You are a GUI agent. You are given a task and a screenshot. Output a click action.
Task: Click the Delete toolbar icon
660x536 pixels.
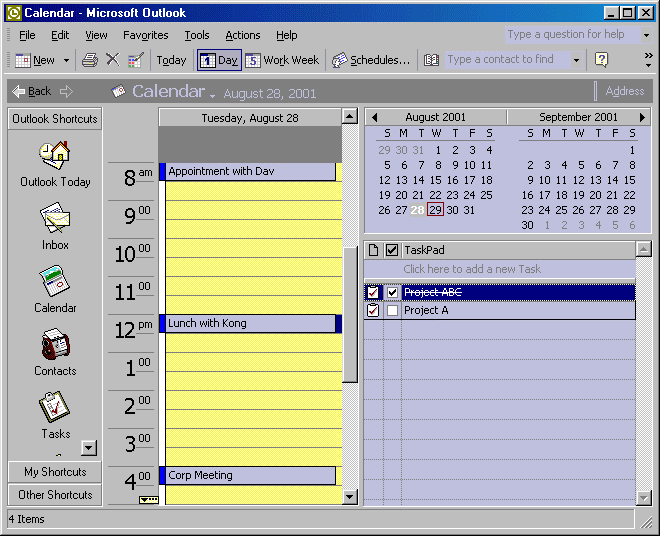click(112, 60)
